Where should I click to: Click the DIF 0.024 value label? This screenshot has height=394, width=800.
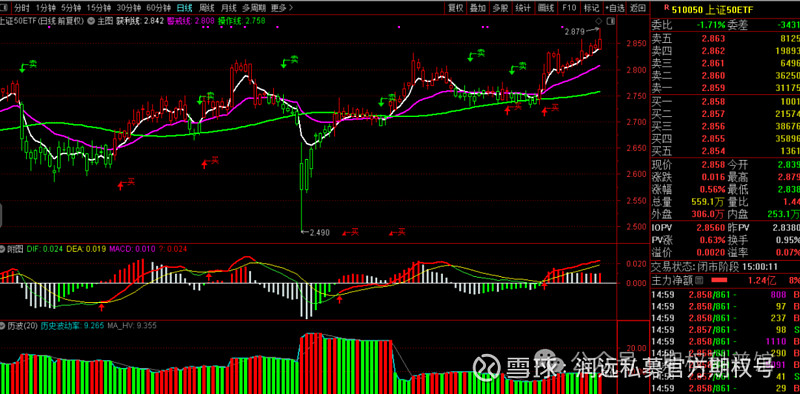click(x=44, y=249)
